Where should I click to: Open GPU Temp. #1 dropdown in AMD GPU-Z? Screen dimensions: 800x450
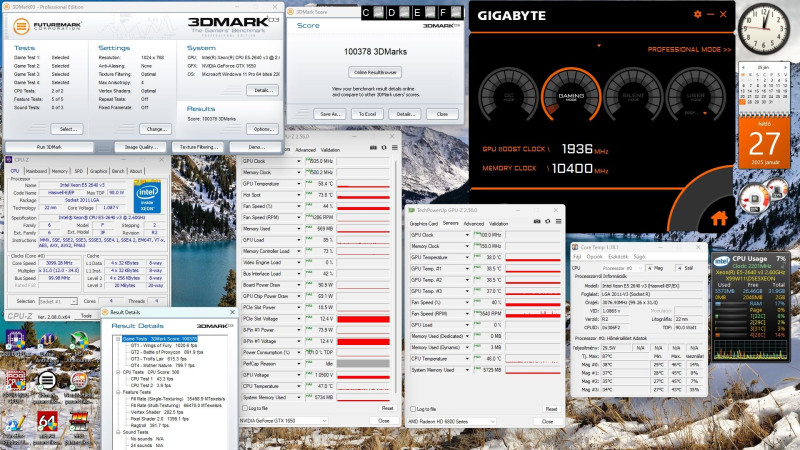pos(467,269)
